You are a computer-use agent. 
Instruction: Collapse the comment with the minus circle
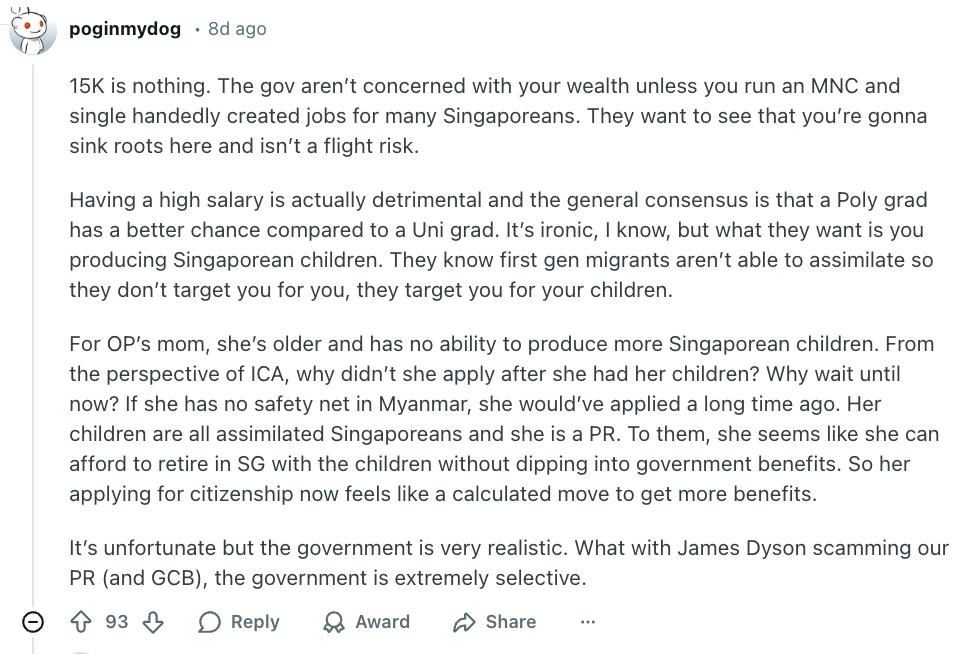point(33,622)
